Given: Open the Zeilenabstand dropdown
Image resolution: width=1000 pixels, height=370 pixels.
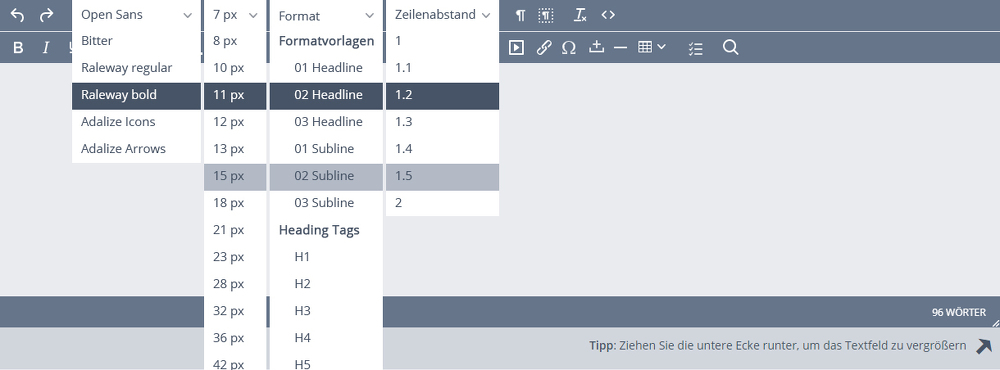Looking at the screenshot, I should point(443,15).
